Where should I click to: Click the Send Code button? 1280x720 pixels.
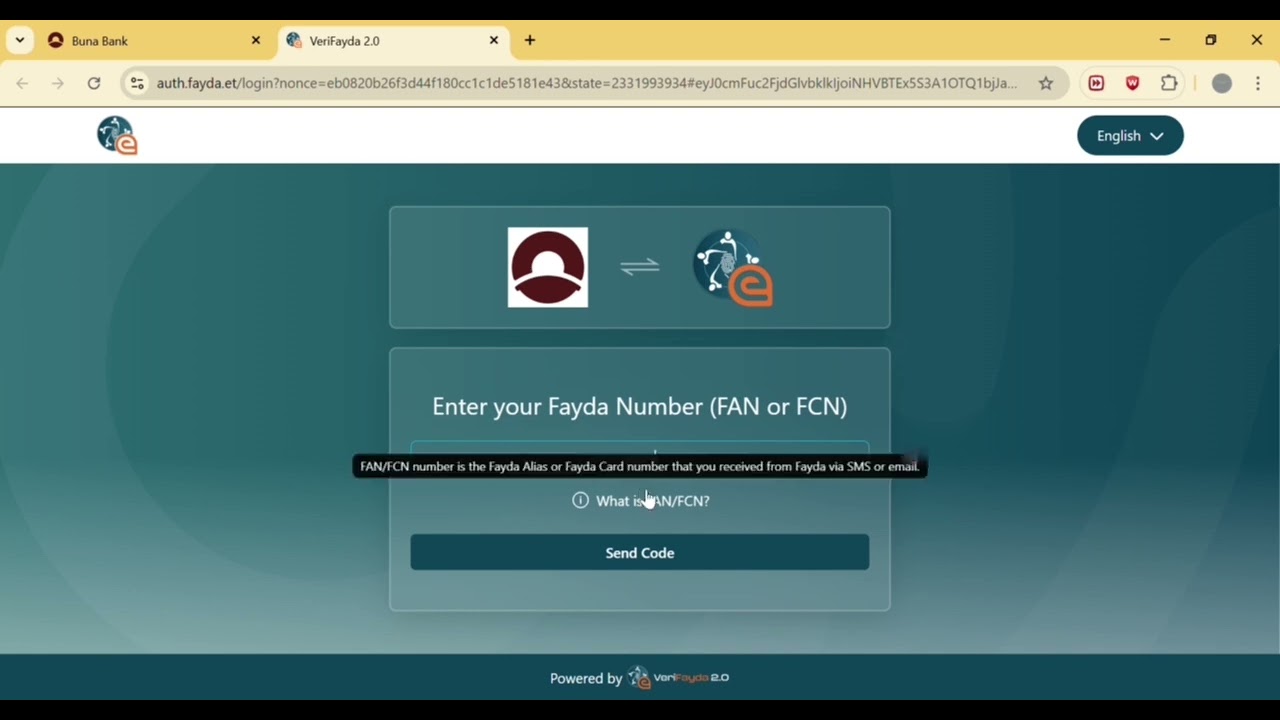[x=640, y=553]
